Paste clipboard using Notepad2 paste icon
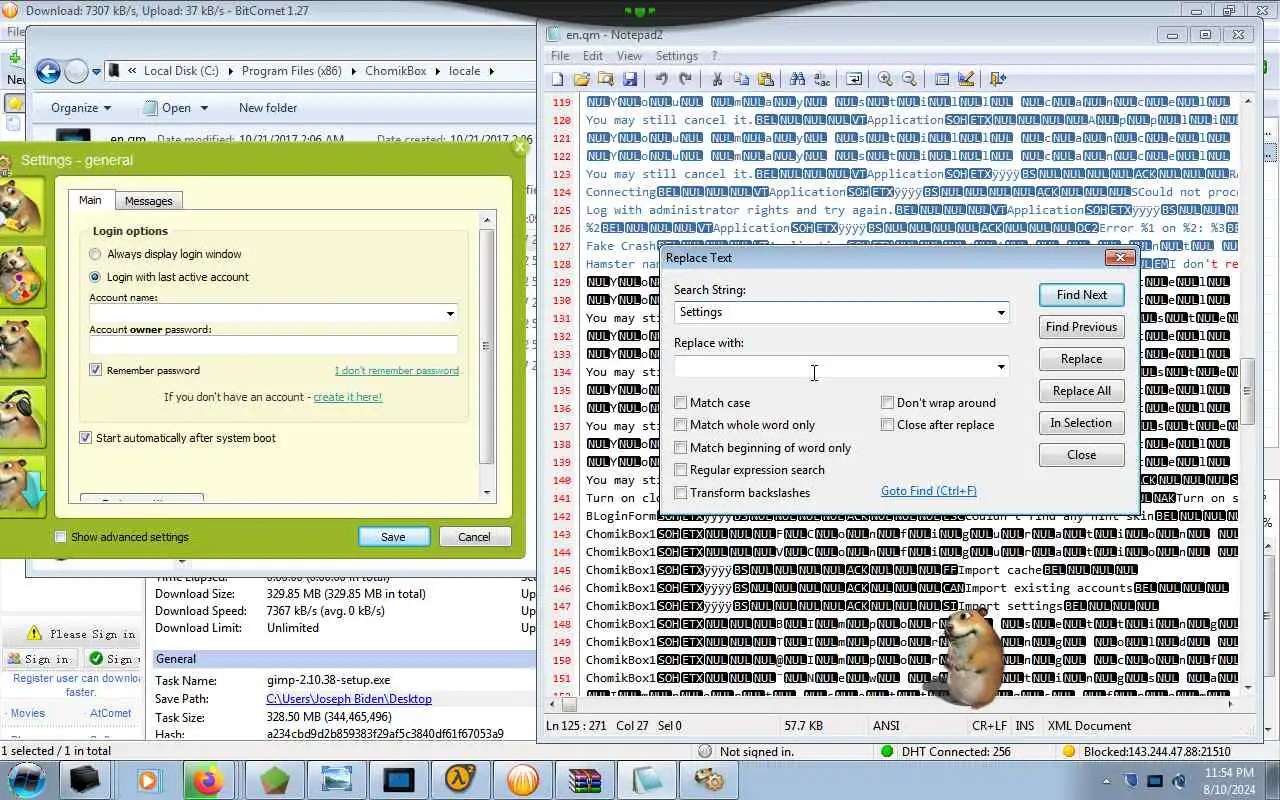This screenshot has height=800, width=1280. (765, 79)
